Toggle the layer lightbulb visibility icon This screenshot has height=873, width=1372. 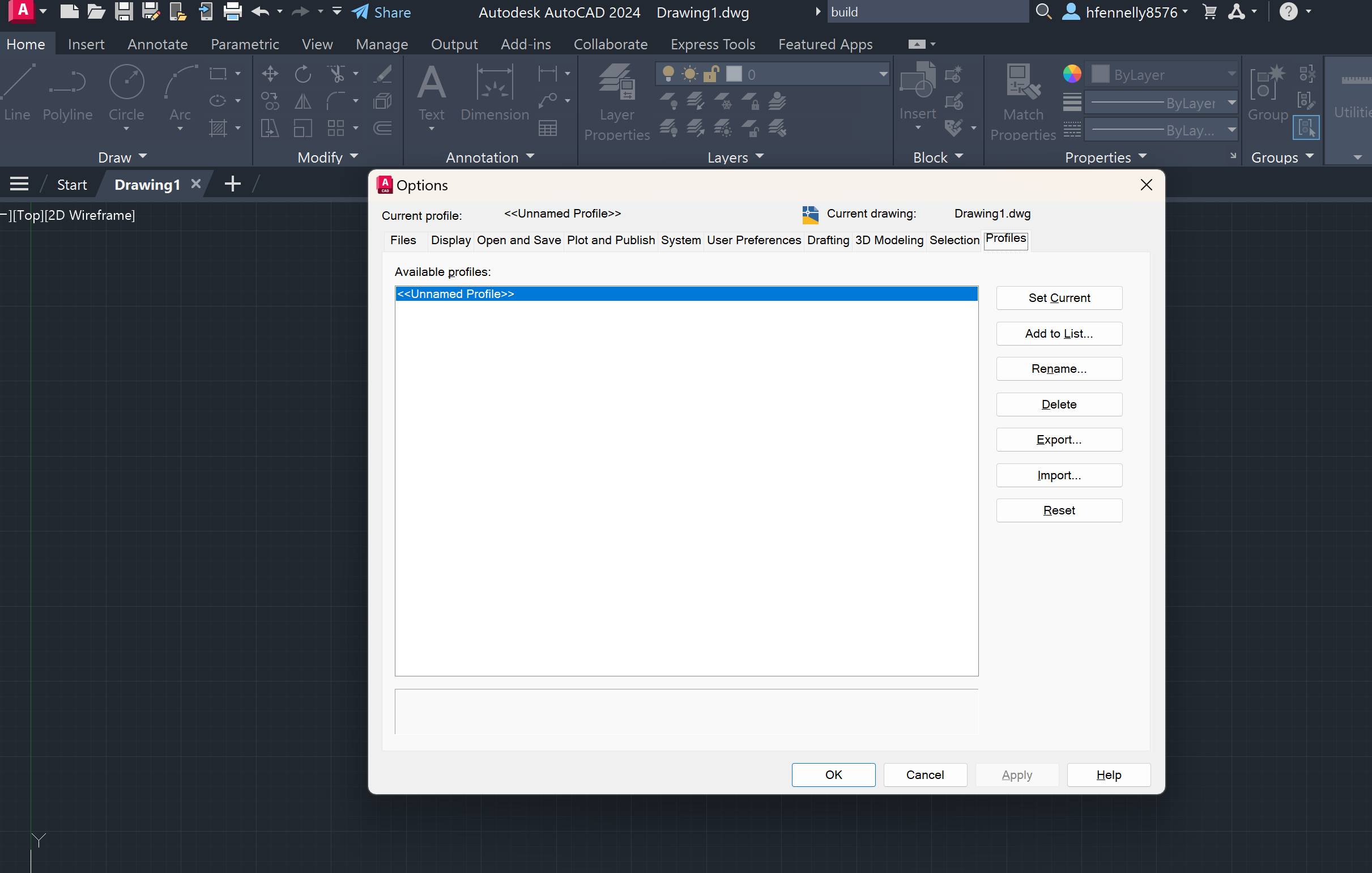pos(668,73)
